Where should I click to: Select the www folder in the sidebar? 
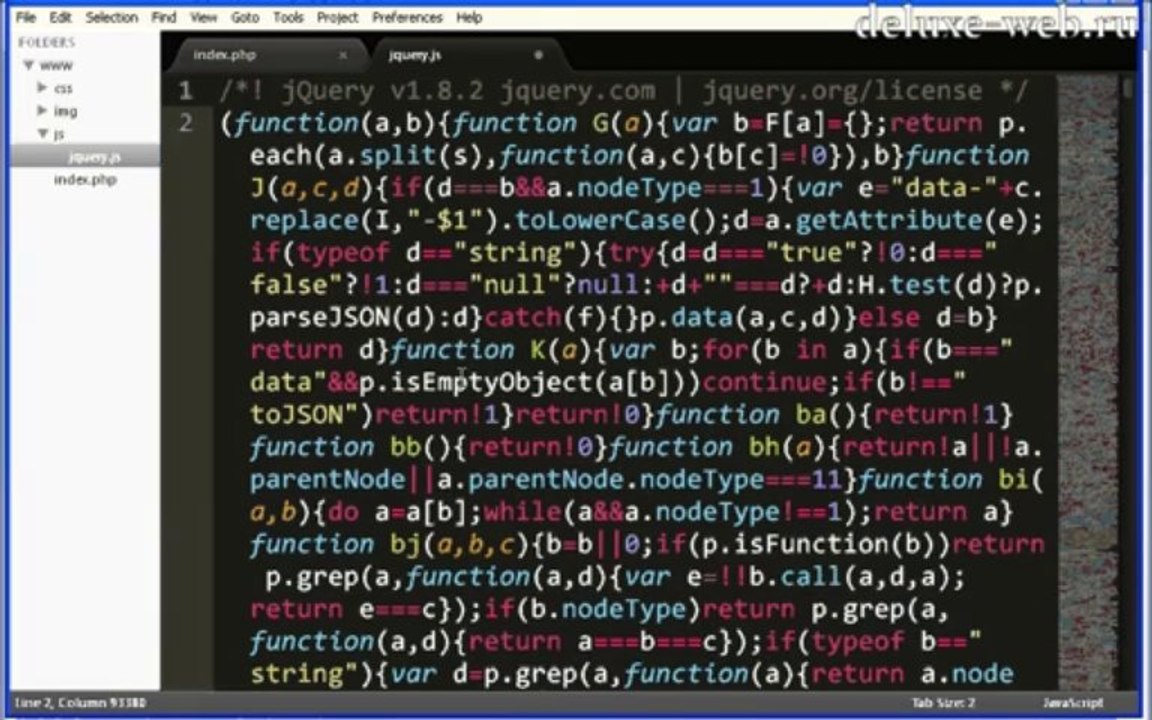tap(57, 65)
